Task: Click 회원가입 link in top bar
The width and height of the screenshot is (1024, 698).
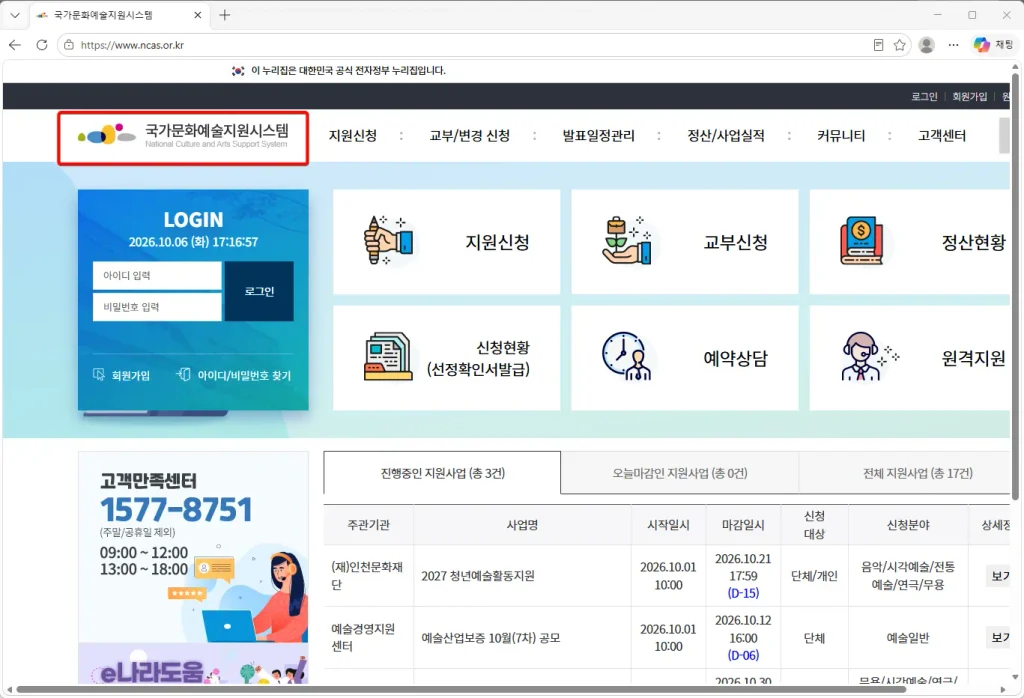Action: (970, 97)
